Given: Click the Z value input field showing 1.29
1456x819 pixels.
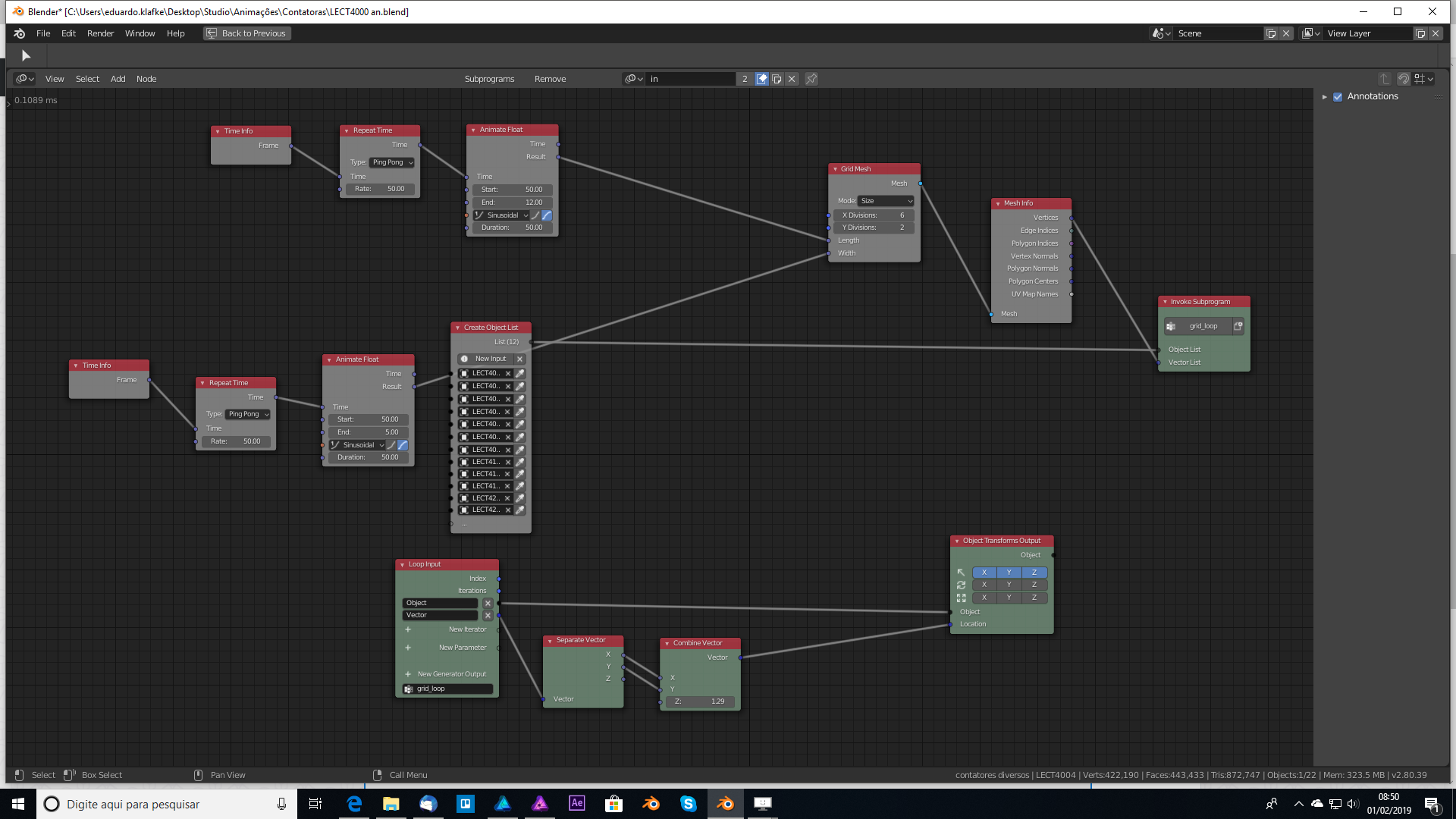Looking at the screenshot, I should (x=700, y=700).
